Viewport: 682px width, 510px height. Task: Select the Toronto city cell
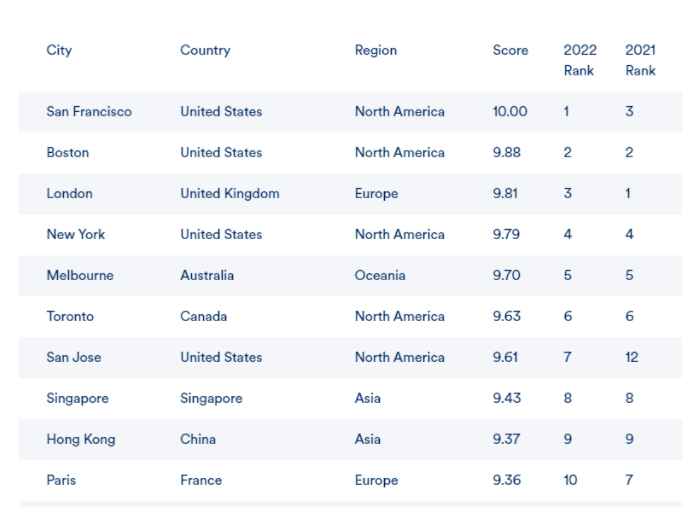point(70,316)
